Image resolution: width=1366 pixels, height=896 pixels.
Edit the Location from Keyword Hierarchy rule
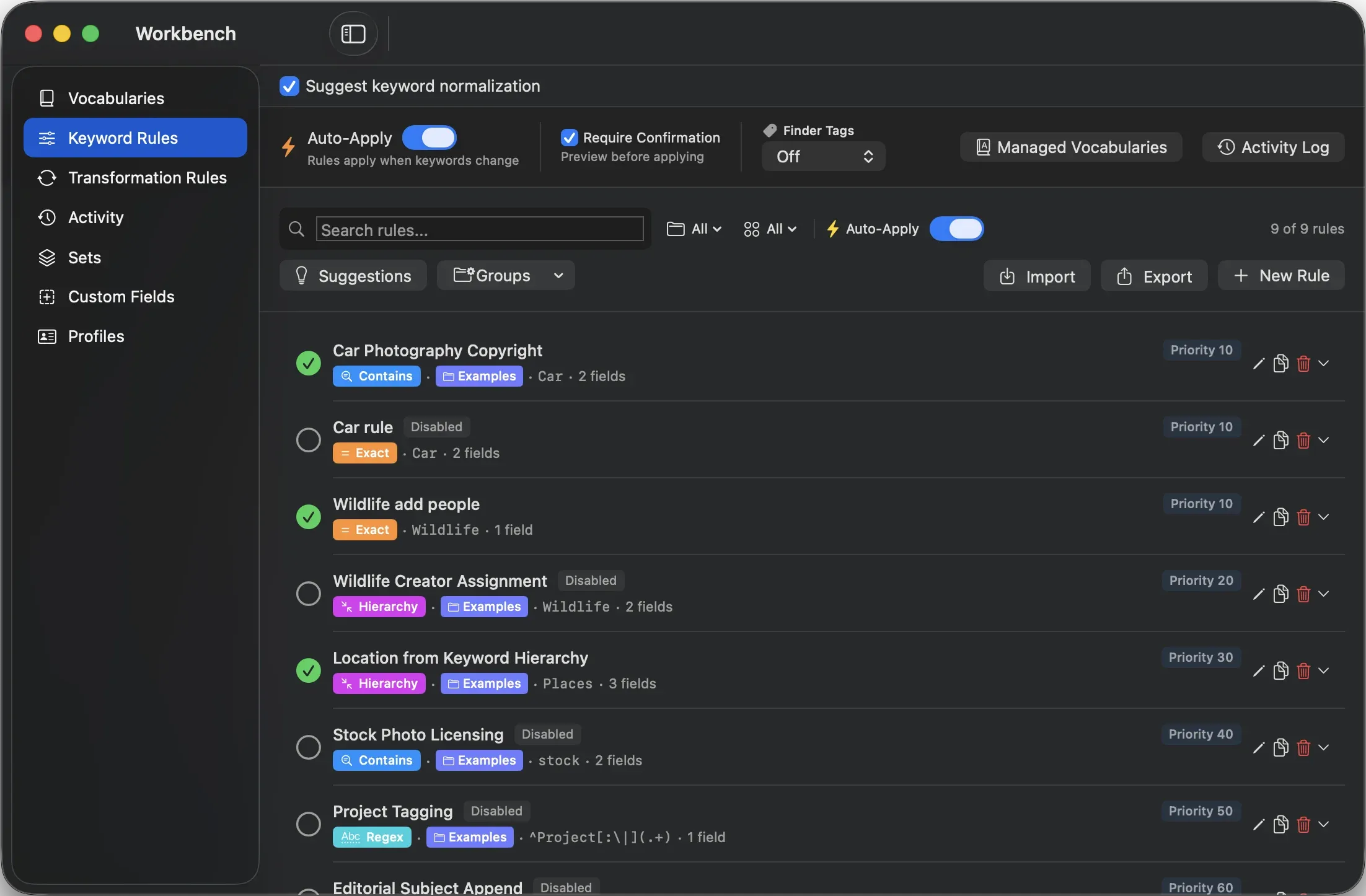1258,671
